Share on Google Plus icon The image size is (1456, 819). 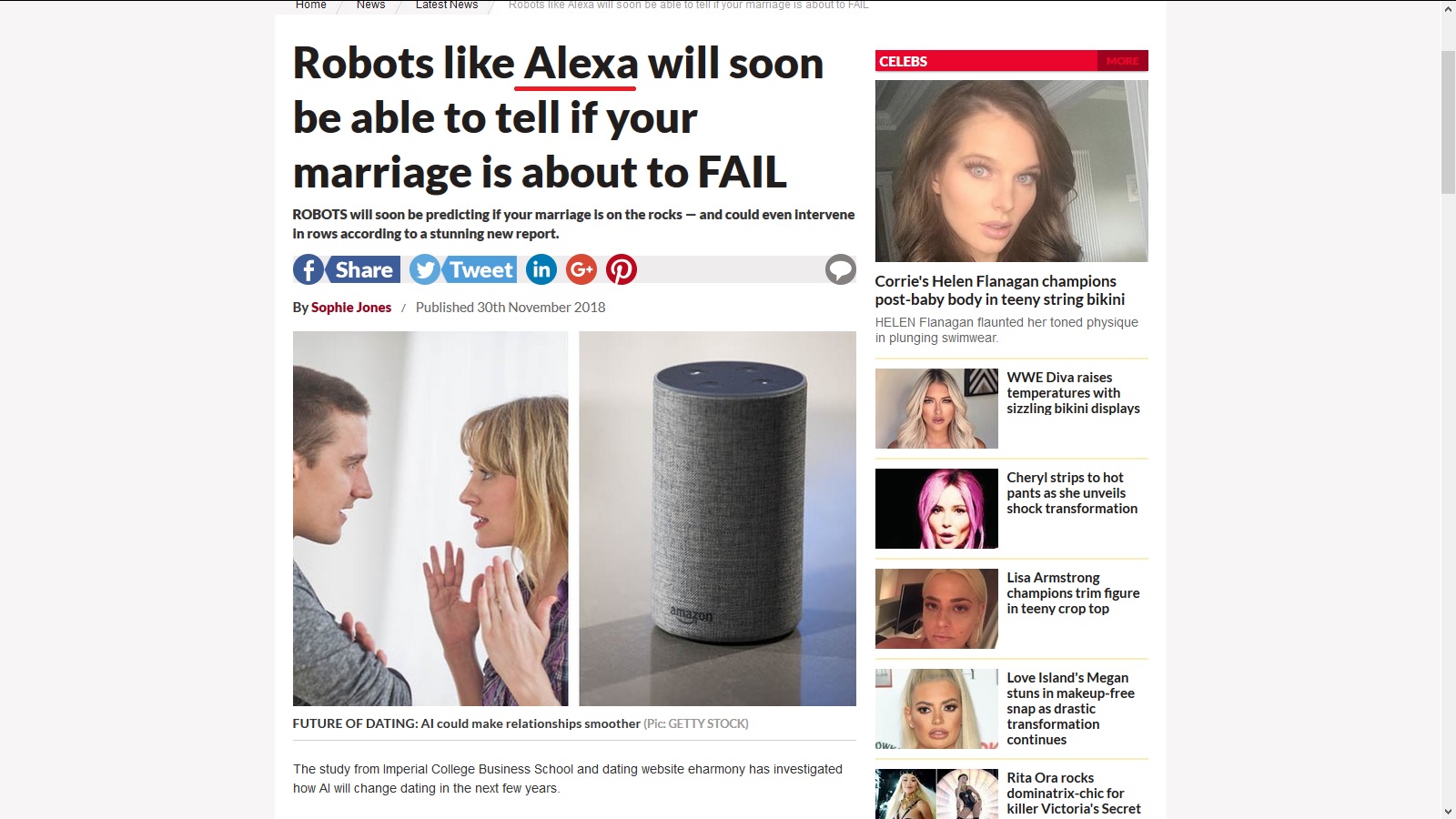click(581, 269)
